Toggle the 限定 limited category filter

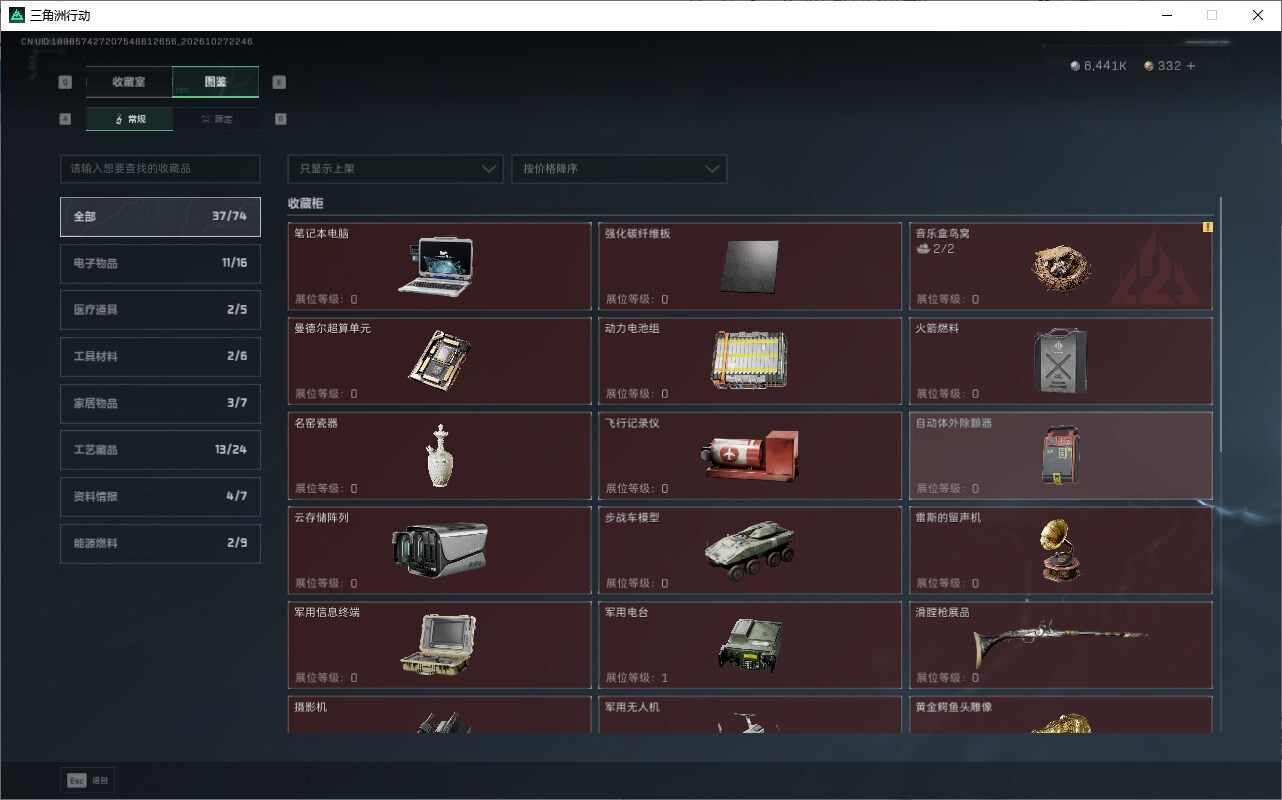[216, 119]
